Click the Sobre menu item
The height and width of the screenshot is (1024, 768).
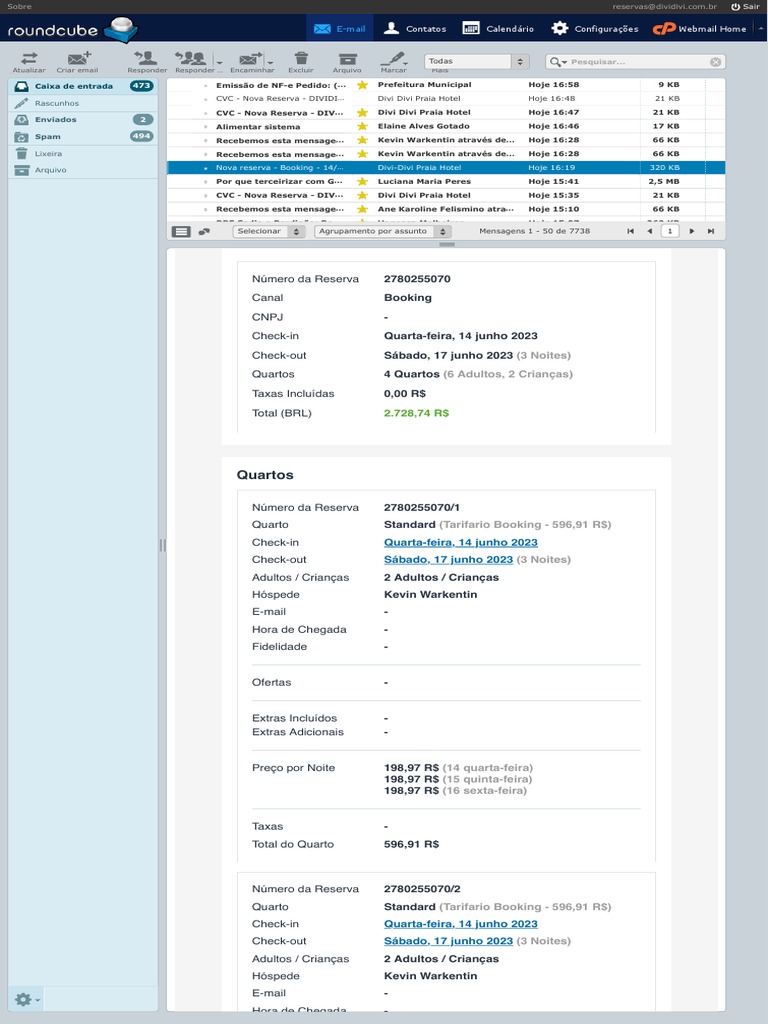coord(19,7)
